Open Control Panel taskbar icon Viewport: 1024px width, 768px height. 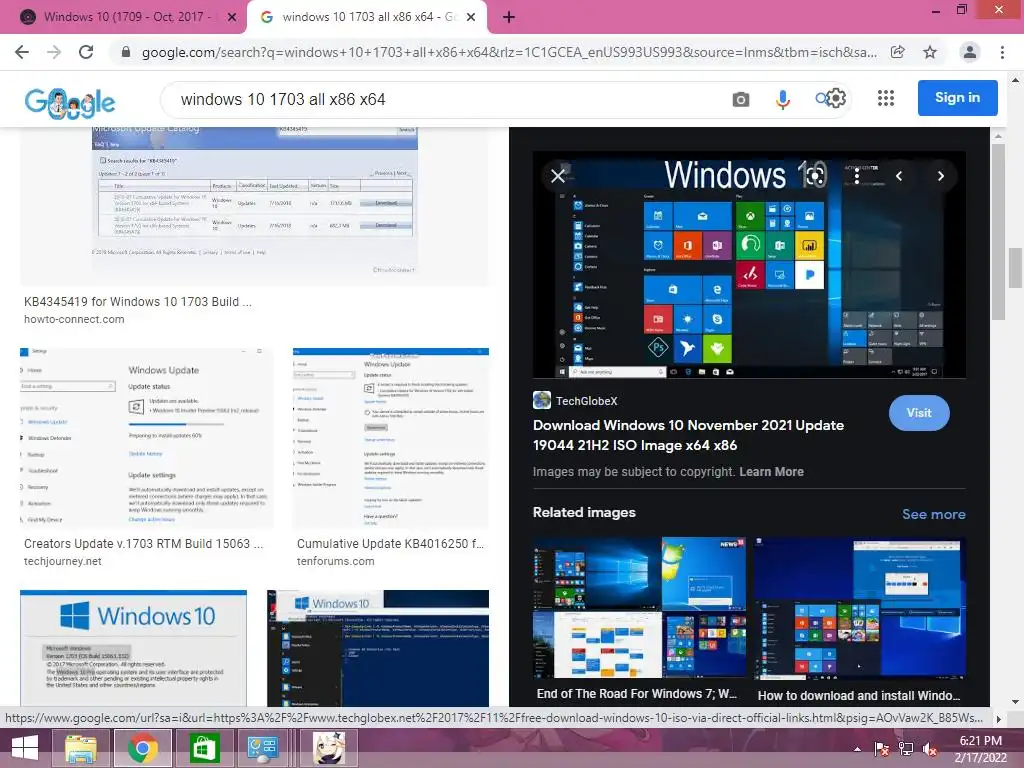pos(263,748)
